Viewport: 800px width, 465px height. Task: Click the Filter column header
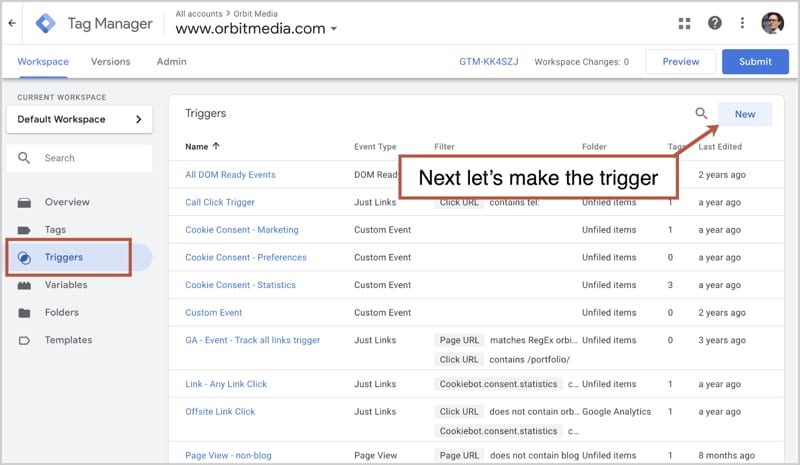pos(444,146)
